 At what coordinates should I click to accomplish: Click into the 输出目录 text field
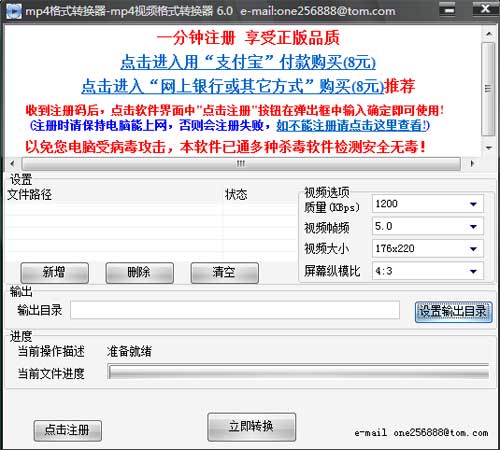point(235,310)
